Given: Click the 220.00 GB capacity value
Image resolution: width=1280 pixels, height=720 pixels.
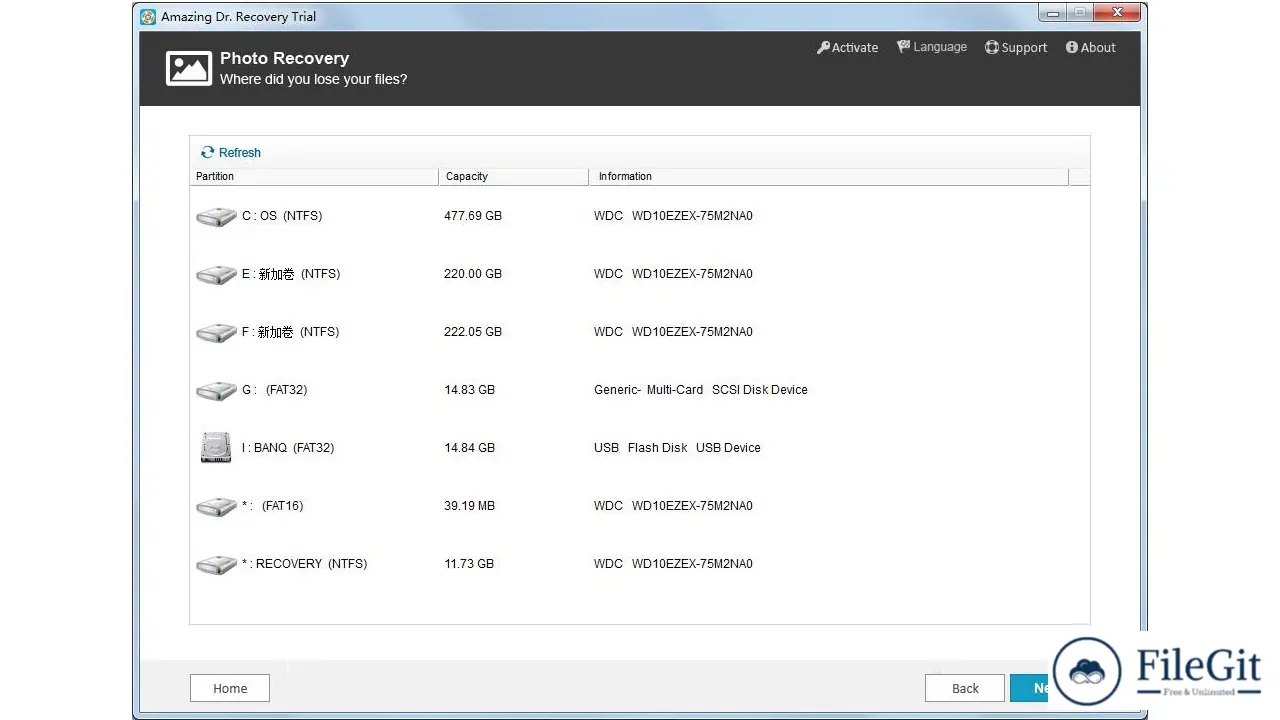Looking at the screenshot, I should (x=473, y=274).
